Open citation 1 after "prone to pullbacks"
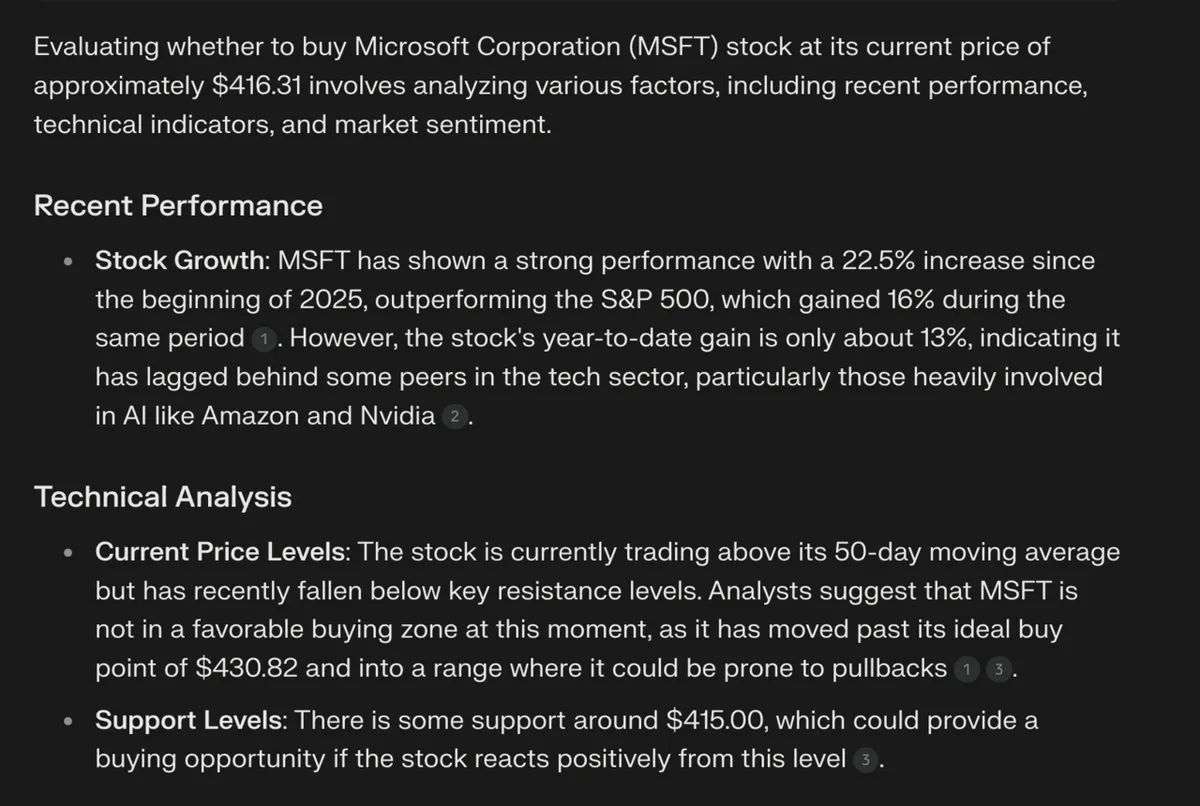This screenshot has height=806, width=1200. (x=966, y=670)
